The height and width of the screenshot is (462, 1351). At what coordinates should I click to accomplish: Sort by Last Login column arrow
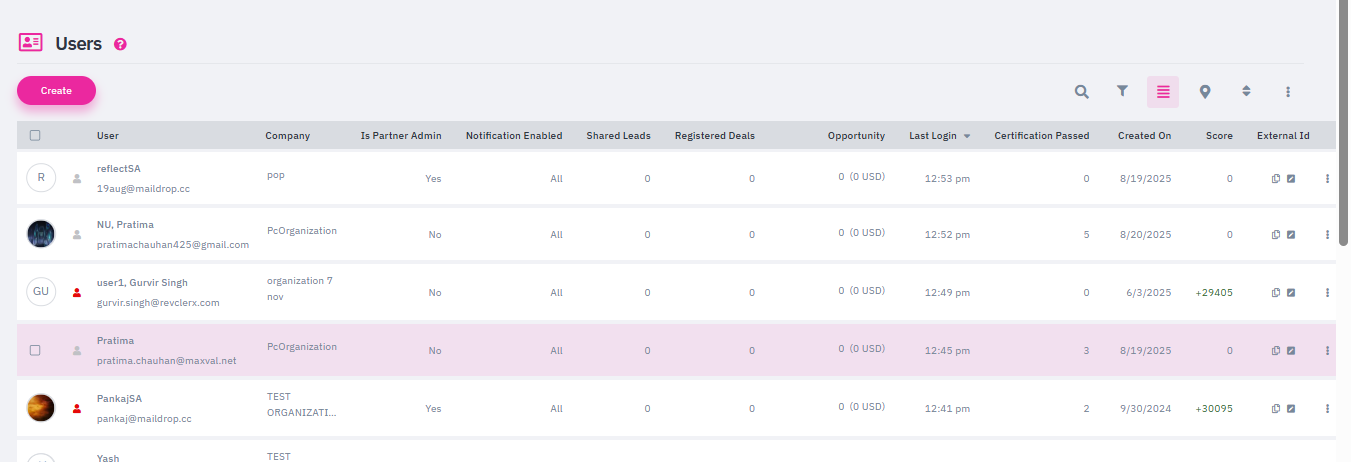967,136
